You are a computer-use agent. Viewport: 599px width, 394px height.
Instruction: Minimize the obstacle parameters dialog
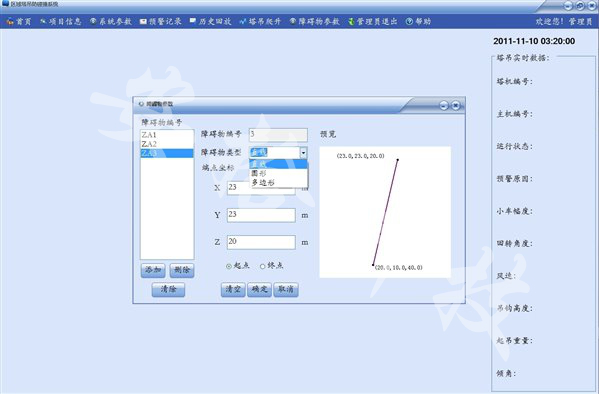coord(444,105)
